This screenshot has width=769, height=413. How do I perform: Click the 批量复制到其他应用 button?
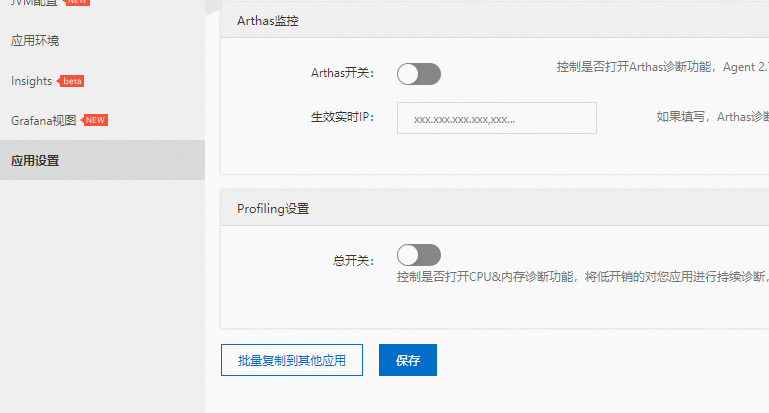tap(291, 360)
